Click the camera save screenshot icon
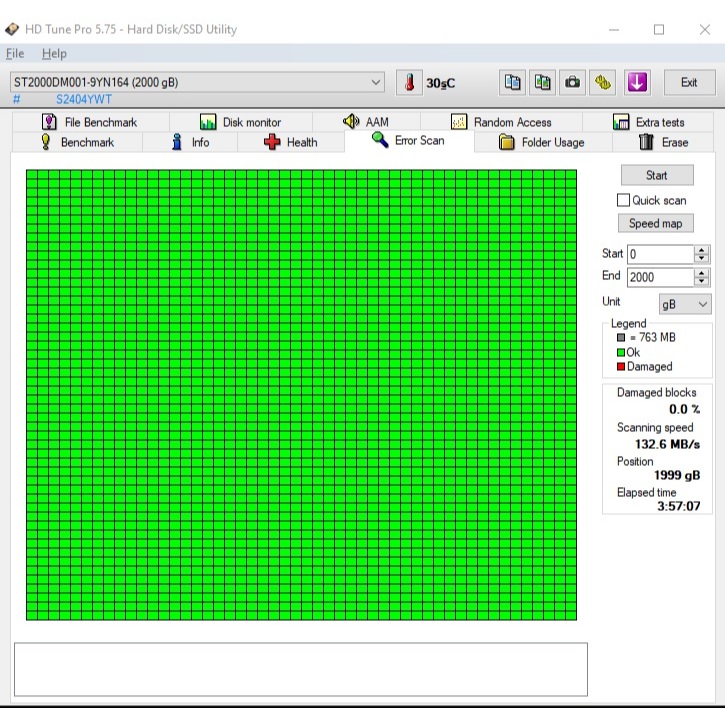 click(572, 83)
